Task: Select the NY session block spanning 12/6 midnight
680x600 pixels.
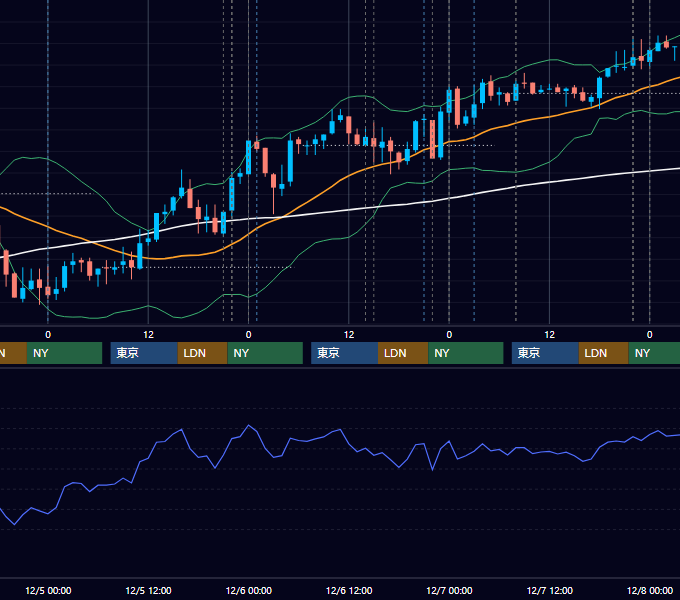Action: point(265,353)
